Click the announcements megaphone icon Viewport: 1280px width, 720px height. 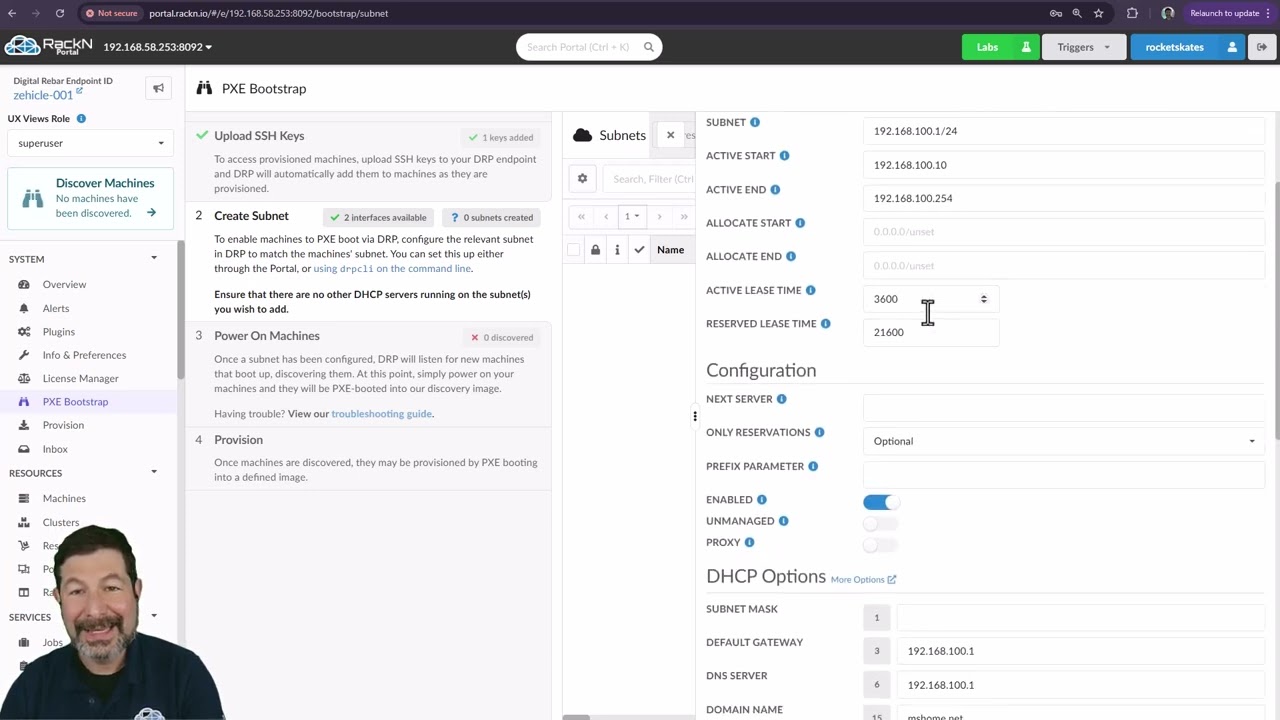click(x=158, y=88)
